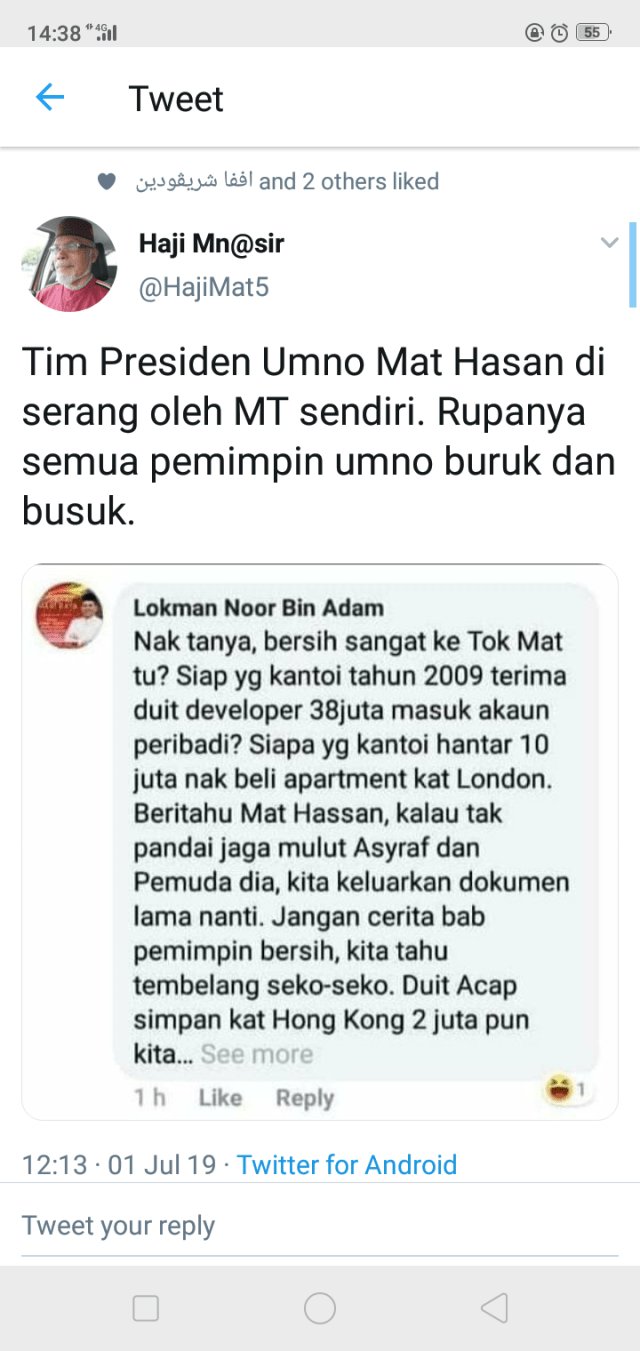The width and height of the screenshot is (640, 1351).
Task: Tap the battery indicator in status bar
Action: click(593, 32)
